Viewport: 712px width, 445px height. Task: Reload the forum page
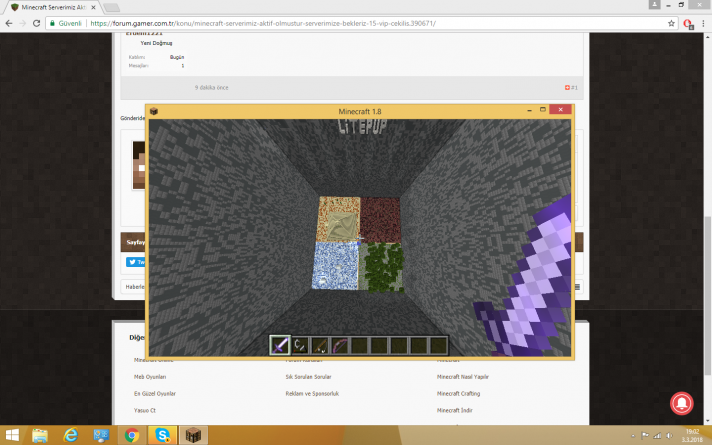click(37, 23)
